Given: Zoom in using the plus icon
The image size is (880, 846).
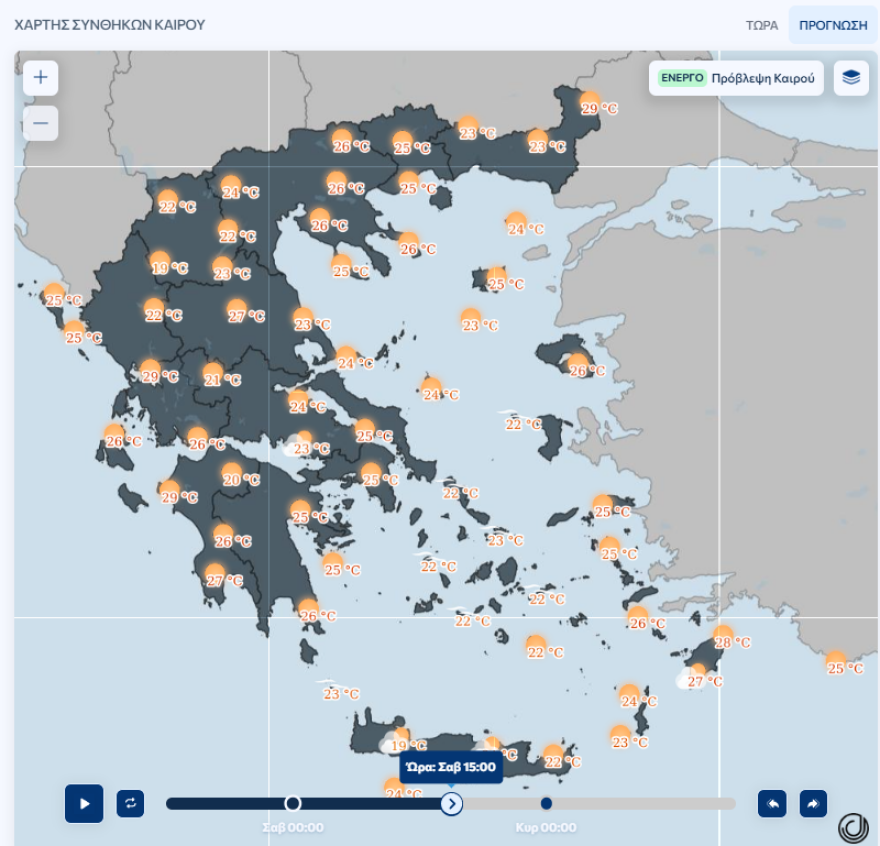Looking at the screenshot, I should 40,77.
